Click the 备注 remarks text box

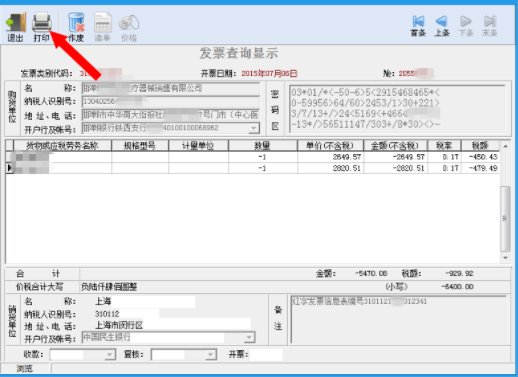coord(399,319)
